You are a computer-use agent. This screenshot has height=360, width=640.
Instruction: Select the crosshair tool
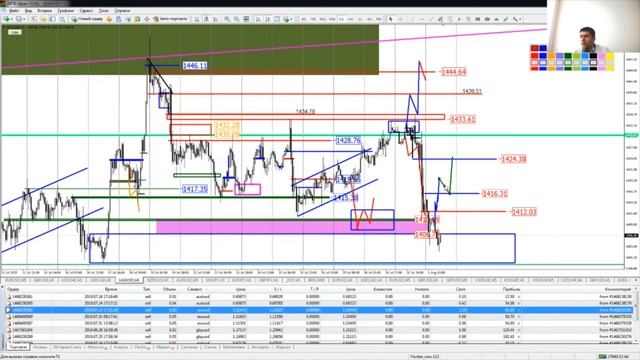tap(400, 19)
